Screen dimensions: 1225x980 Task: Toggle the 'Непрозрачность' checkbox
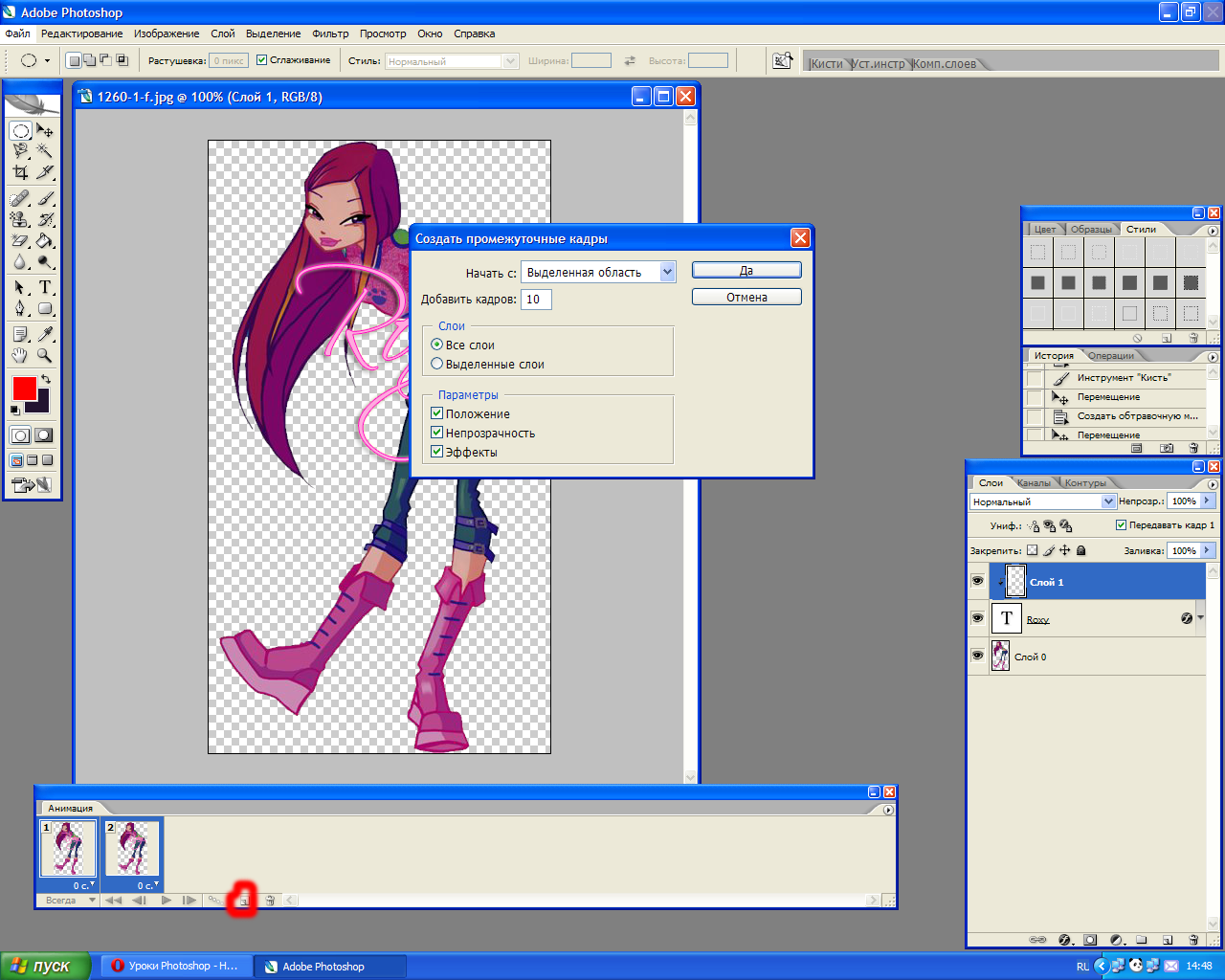tap(437, 433)
